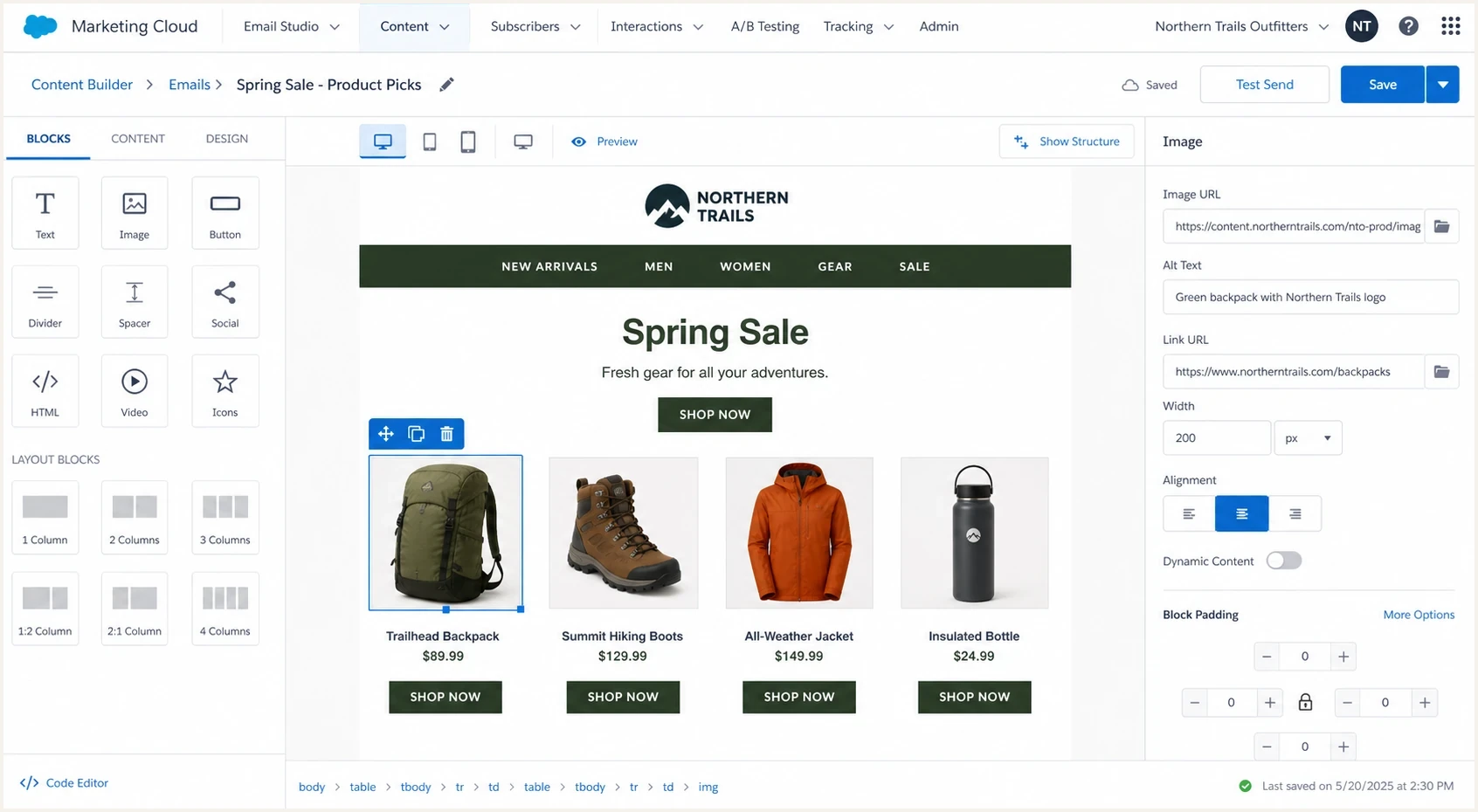Switch to the BLOCKS tab
The height and width of the screenshot is (812, 1478).
click(48, 139)
